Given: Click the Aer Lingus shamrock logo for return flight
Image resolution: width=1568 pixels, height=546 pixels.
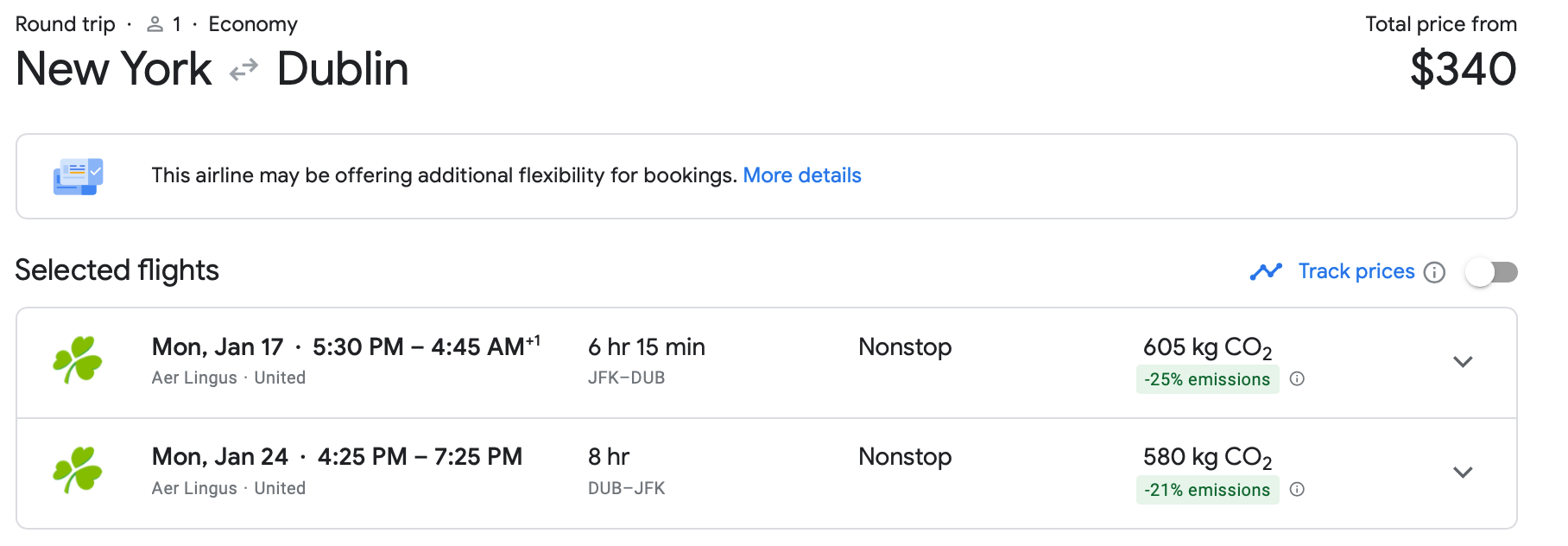Looking at the screenshot, I should (x=78, y=470).
